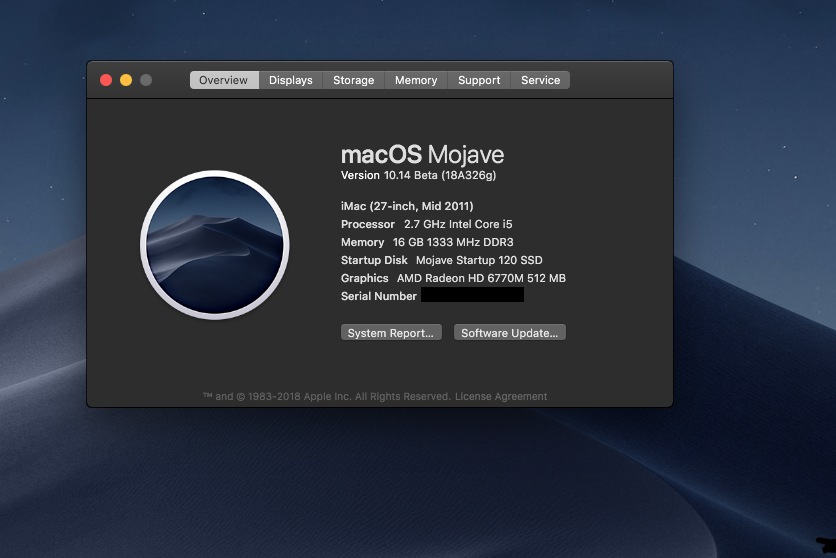Open the License Agreement link

(x=501, y=397)
